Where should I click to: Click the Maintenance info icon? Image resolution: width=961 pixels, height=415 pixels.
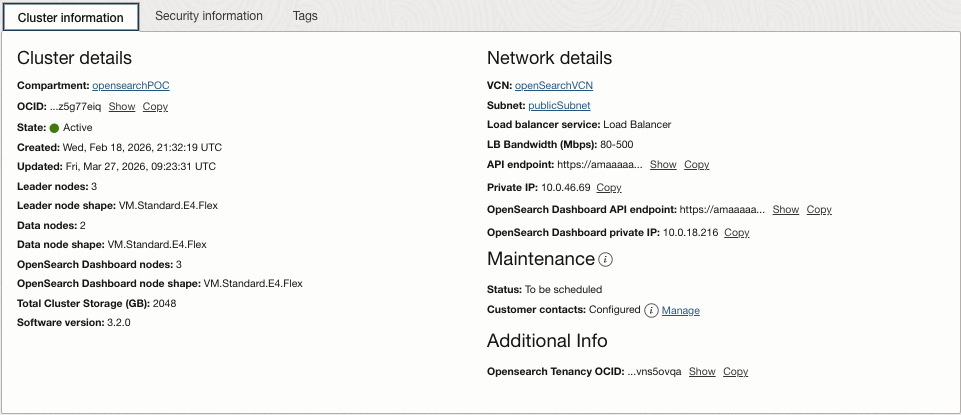coord(605,260)
